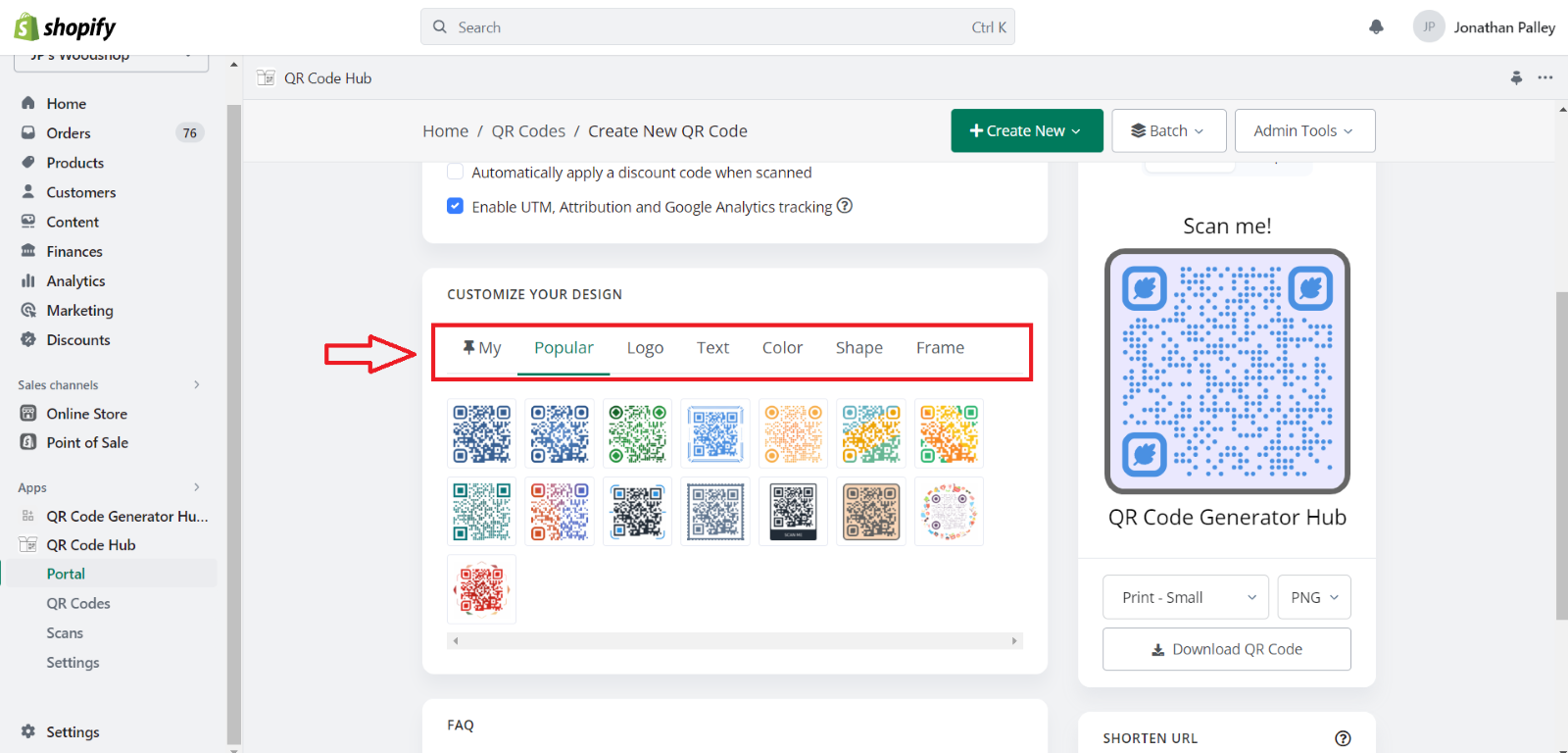Click the pin app icon in header

click(x=1516, y=77)
